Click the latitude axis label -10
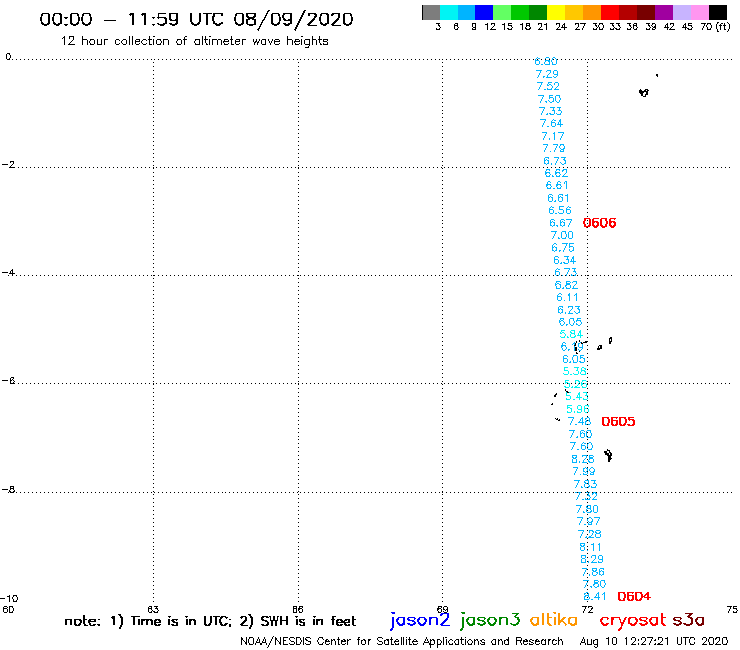This screenshot has width=740, height=650. pyautogui.click(x=9, y=599)
